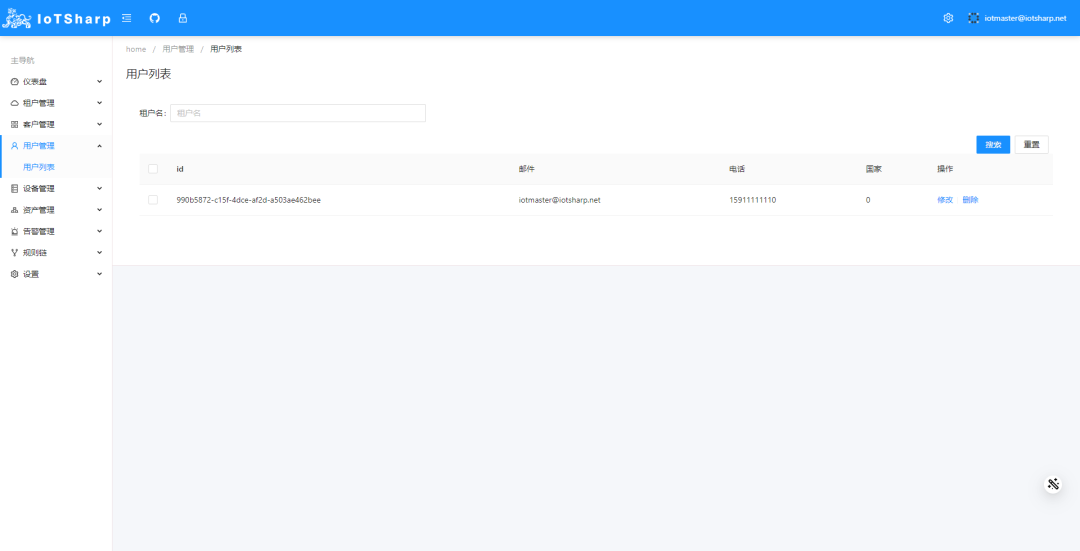Click the 用户列表 breadcrumb text

coord(226,49)
